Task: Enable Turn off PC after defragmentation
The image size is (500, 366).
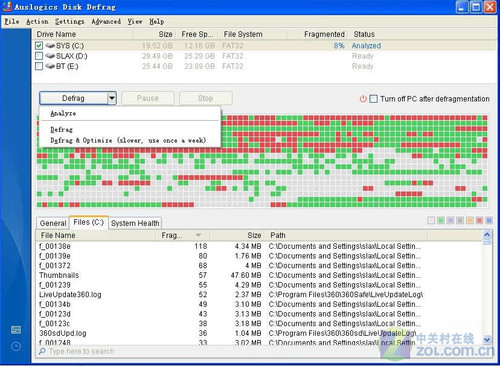Action: (x=374, y=99)
